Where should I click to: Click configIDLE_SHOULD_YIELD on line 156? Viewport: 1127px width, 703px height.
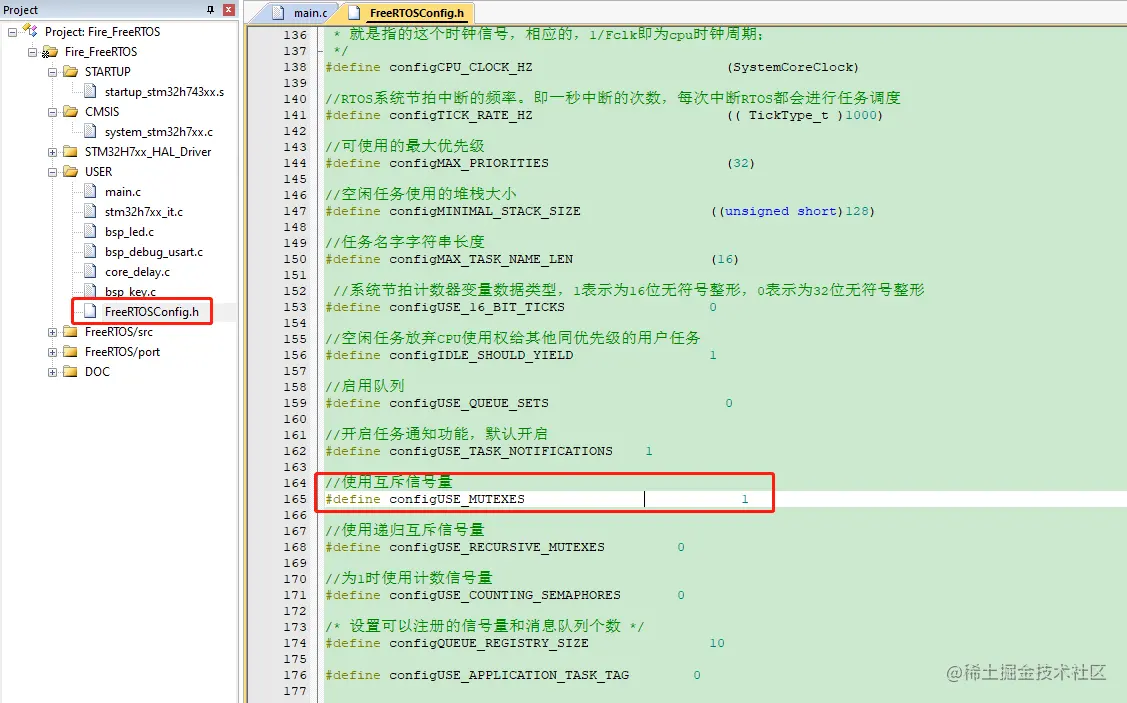481,355
